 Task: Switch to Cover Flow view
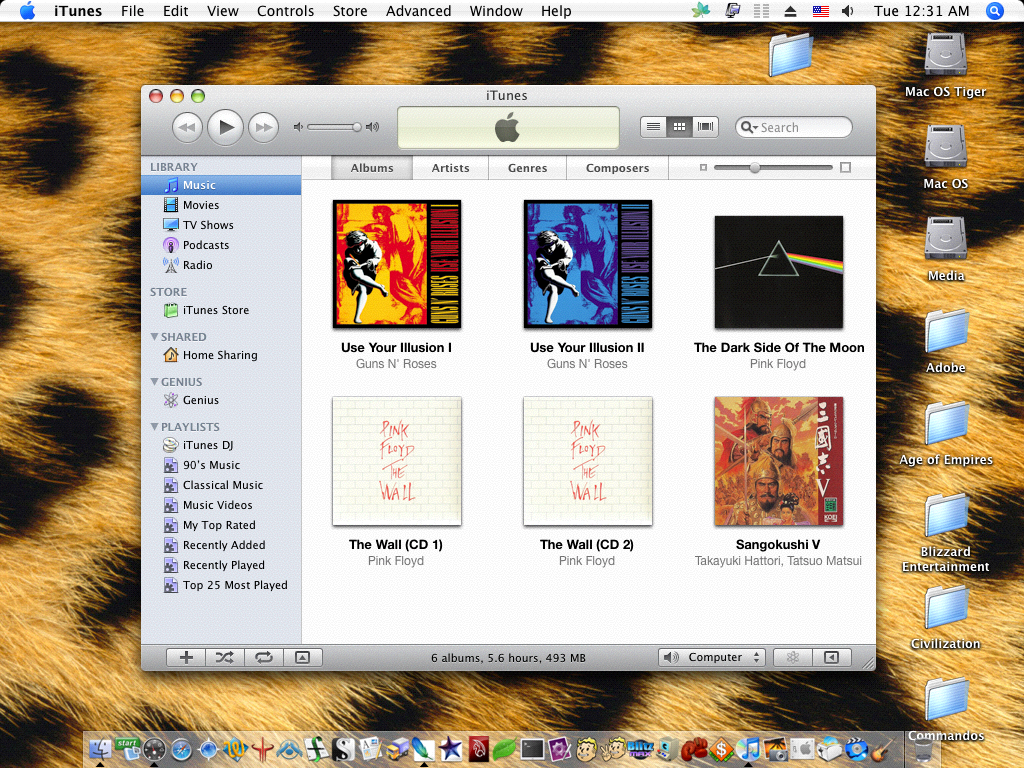(707, 127)
